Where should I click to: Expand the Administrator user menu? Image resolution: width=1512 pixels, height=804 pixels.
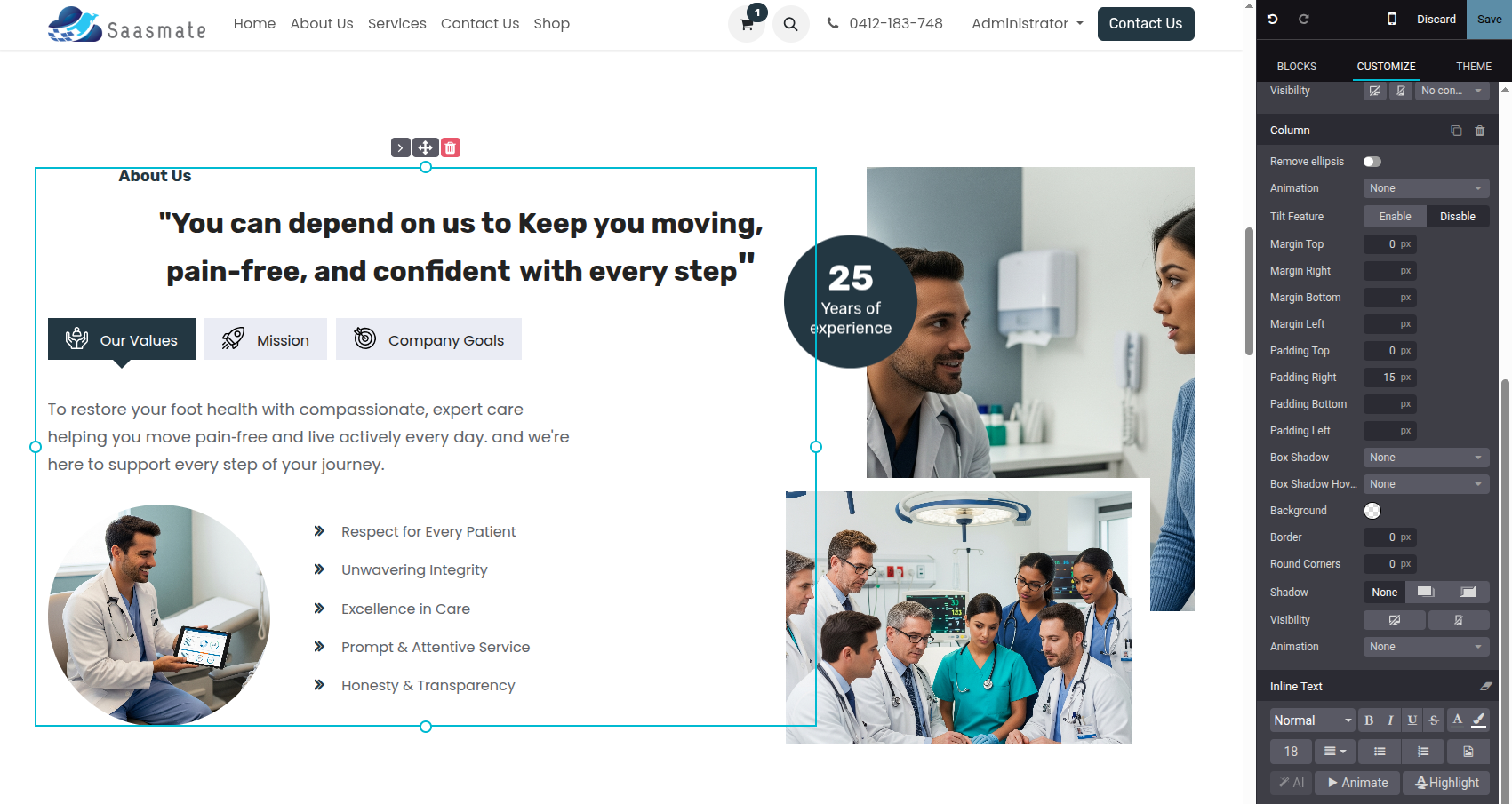click(1028, 24)
